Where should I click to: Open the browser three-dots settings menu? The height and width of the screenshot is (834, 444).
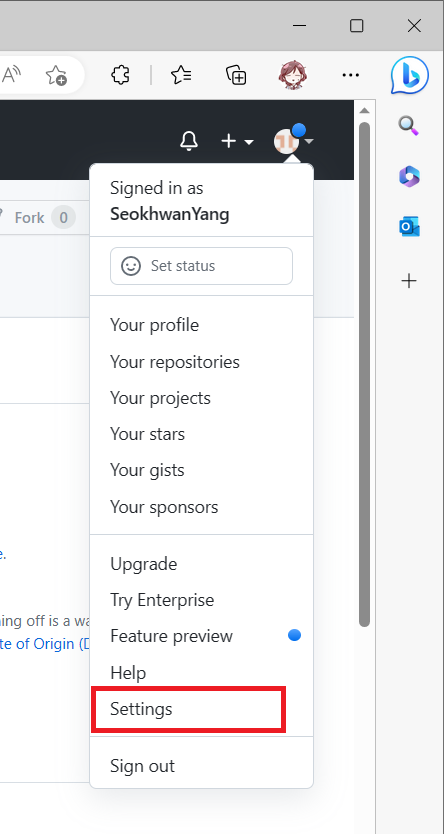tap(350, 75)
